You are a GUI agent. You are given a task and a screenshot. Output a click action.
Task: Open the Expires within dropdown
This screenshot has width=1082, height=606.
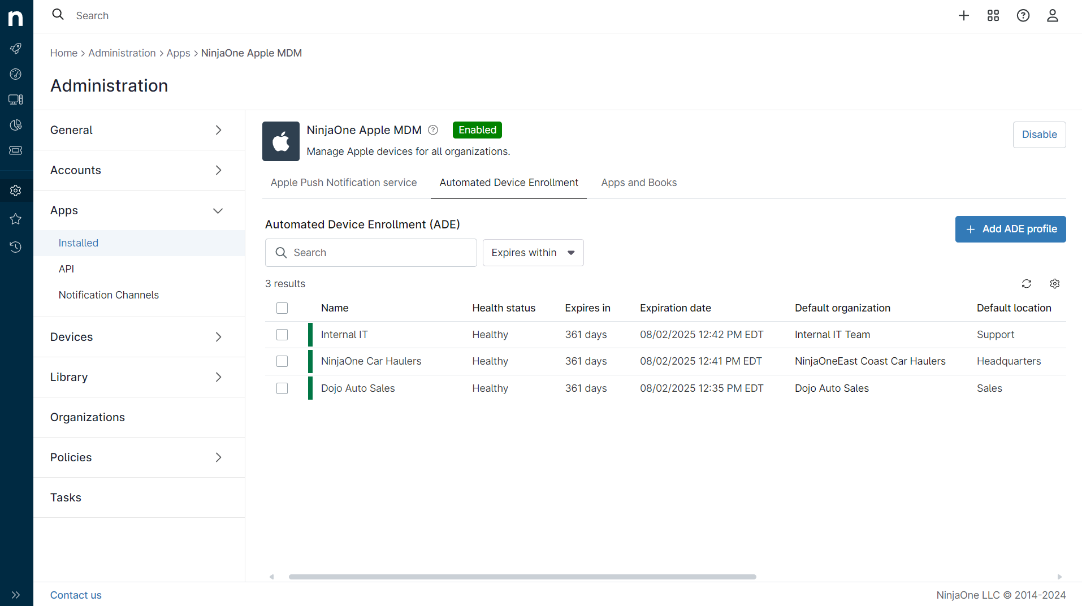[x=533, y=253]
